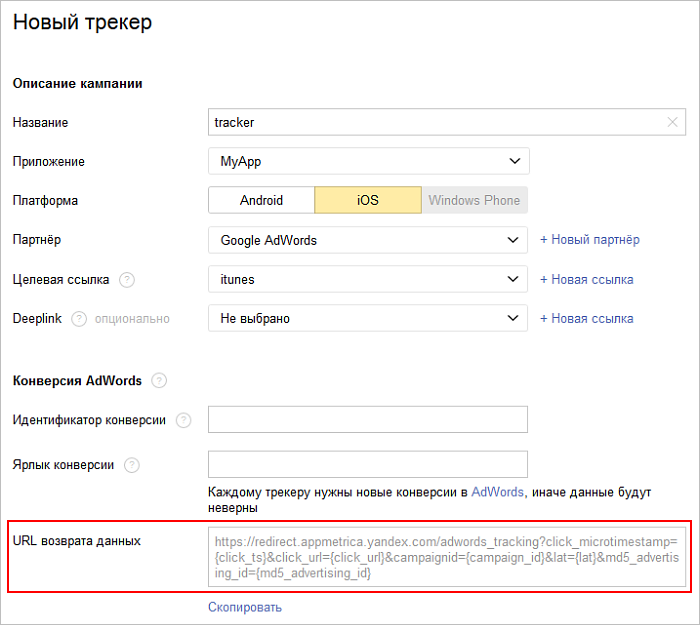The image size is (700, 625).
Task: Expand the Приложение dropdown showing MyApp
Action: (x=369, y=161)
